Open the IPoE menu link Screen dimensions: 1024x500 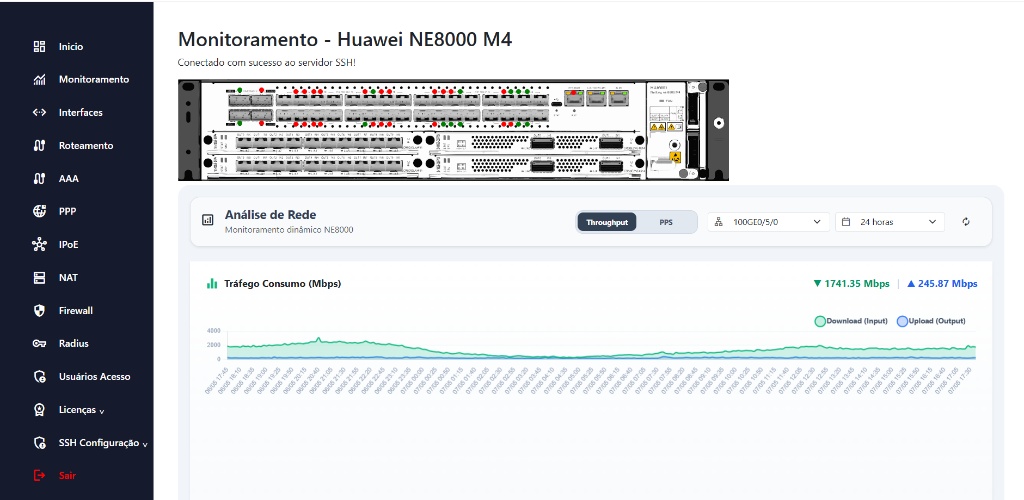[69, 245]
